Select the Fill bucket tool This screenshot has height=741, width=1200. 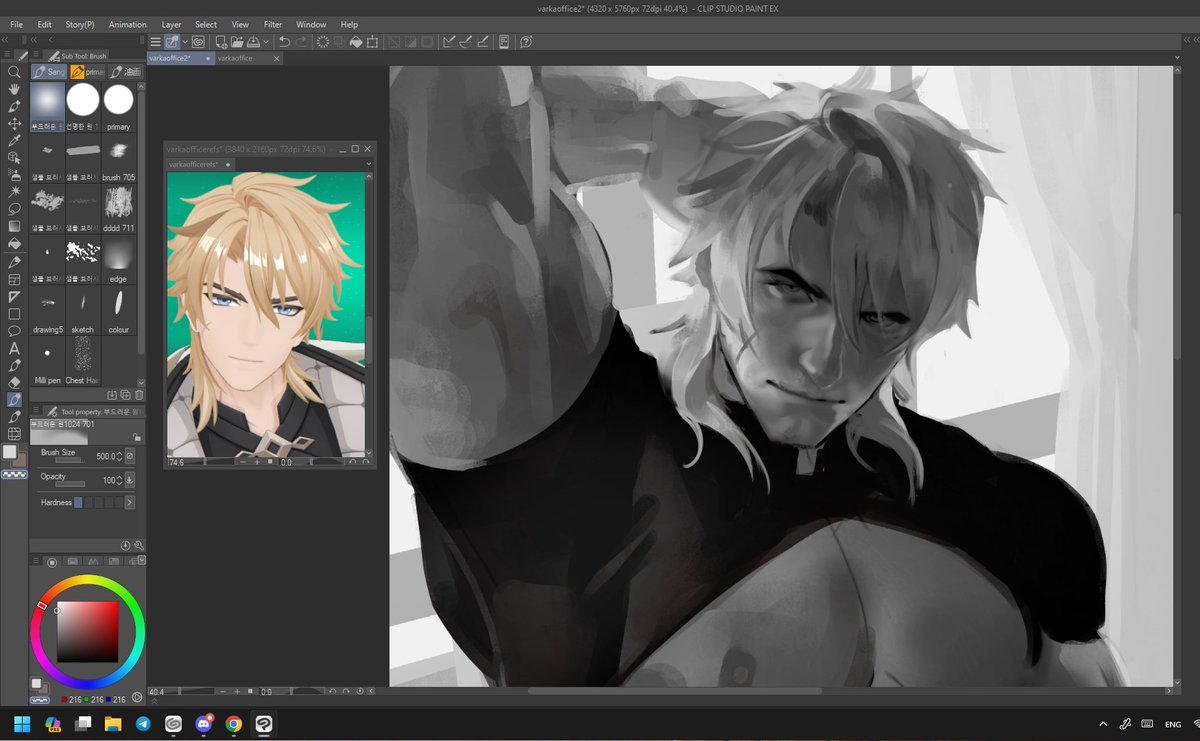pyautogui.click(x=14, y=243)
